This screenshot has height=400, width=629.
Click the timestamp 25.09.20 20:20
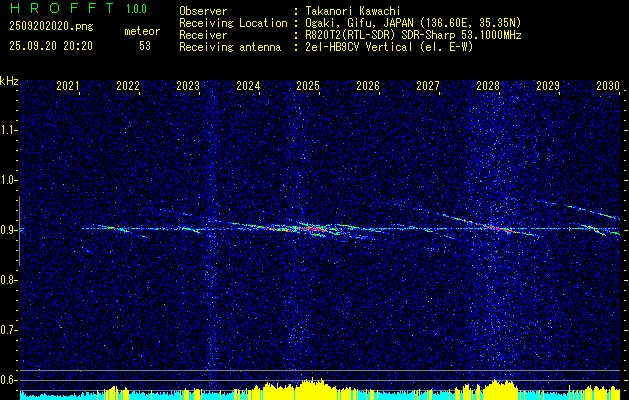coord(51,46)
